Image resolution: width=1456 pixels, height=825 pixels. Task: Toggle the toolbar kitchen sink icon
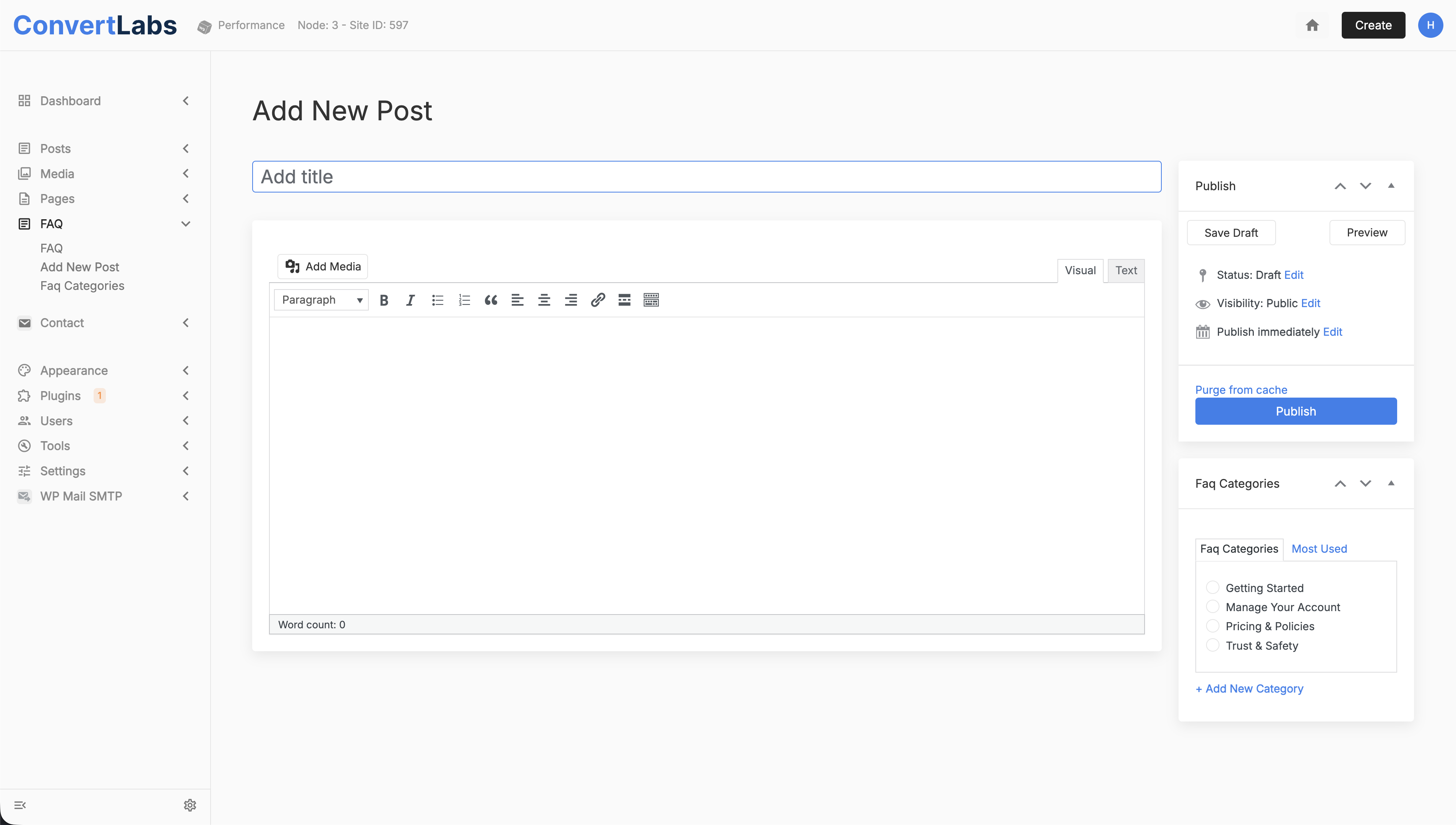651,300
